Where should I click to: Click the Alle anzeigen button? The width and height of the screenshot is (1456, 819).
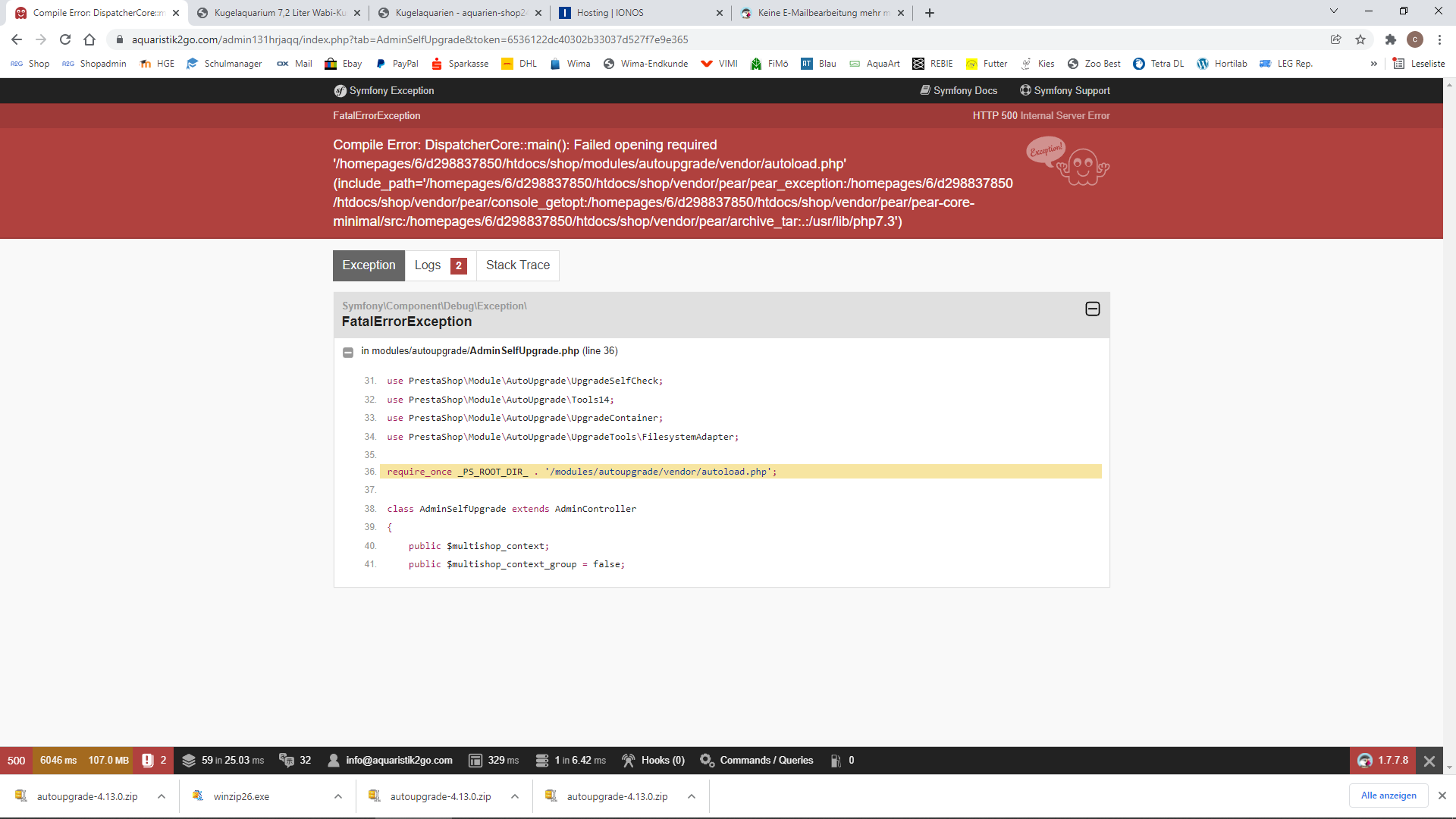point(1388,795)
